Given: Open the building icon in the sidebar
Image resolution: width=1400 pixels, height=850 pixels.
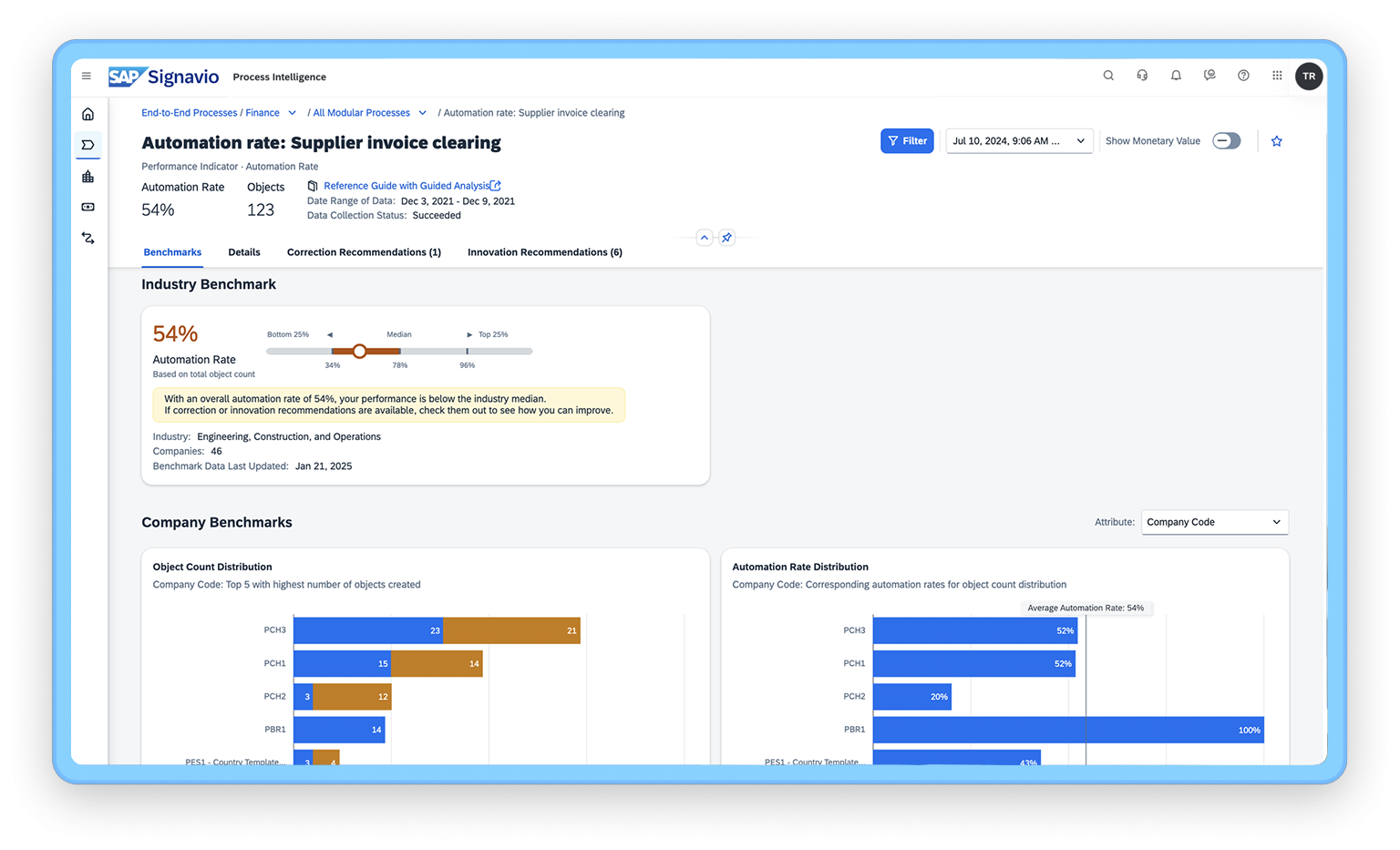Looking at the screenshot, I should [87, 177].
